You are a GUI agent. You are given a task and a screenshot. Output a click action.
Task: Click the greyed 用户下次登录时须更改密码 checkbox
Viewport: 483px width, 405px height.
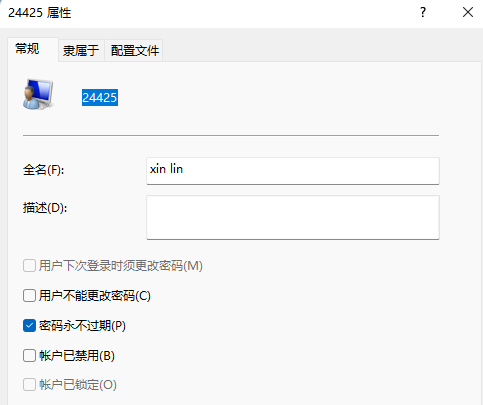pyautogui.click(x=29, y=266)
